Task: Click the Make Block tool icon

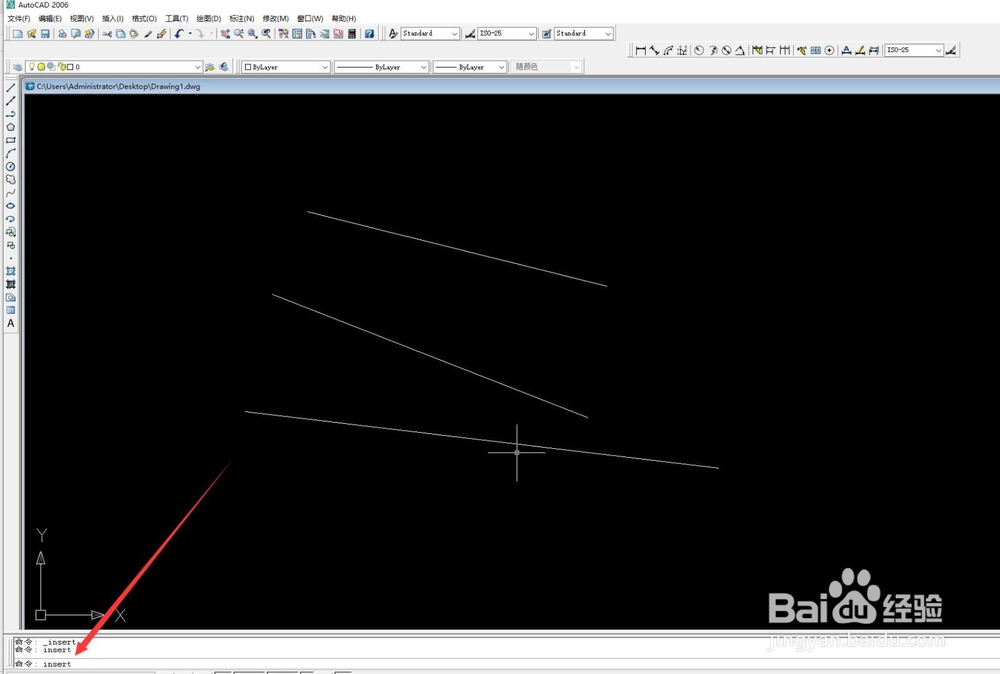Action: (x=10, y=245)
